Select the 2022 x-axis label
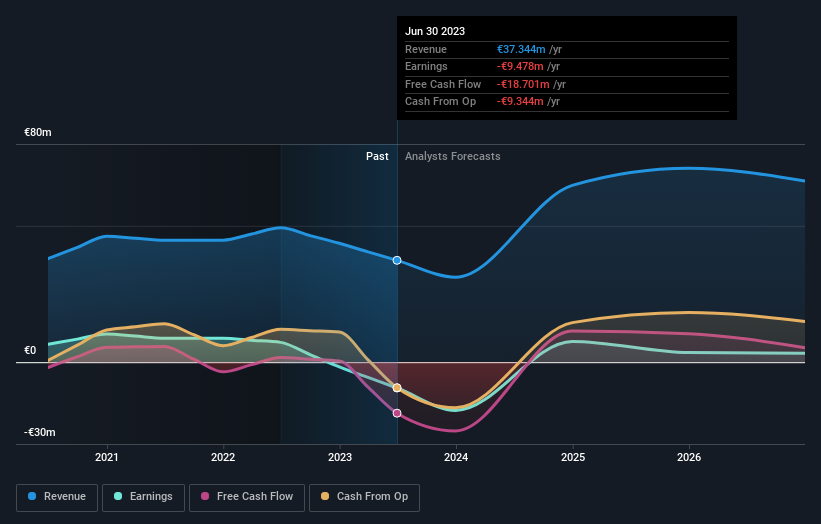821x524 pixels. (223, 458)
